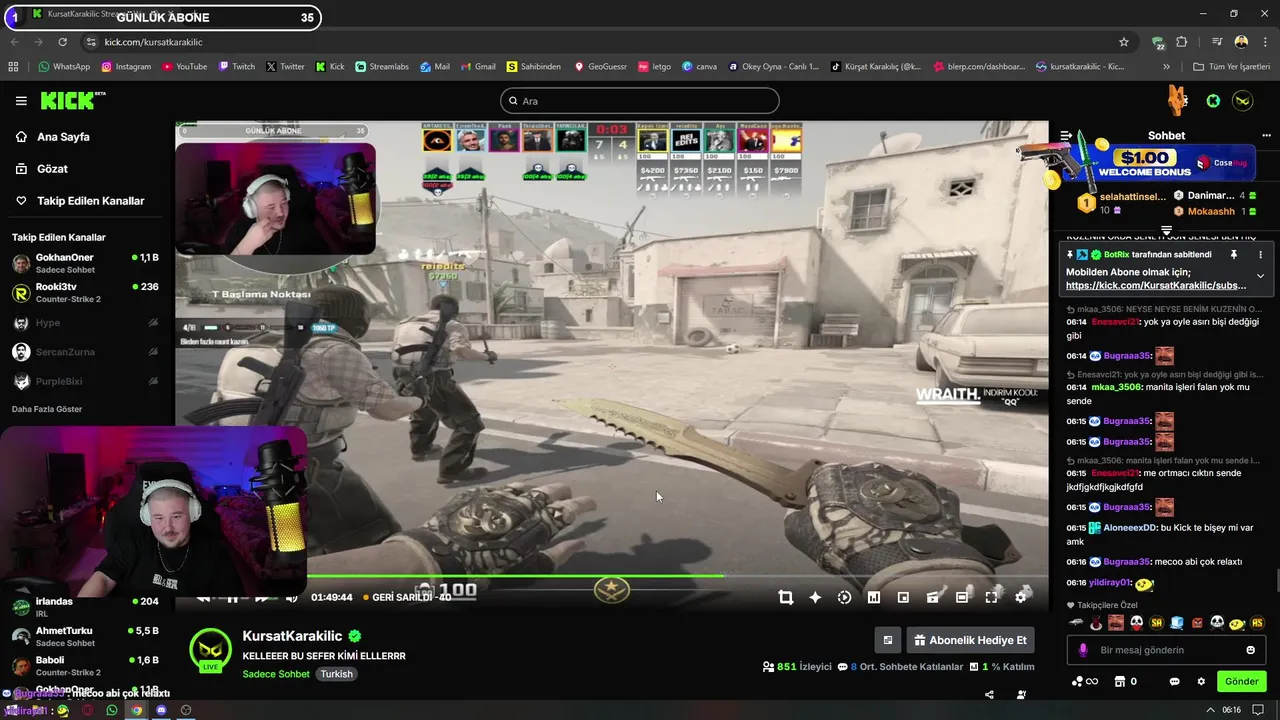Open the stream stats icon

pos(874,597)
